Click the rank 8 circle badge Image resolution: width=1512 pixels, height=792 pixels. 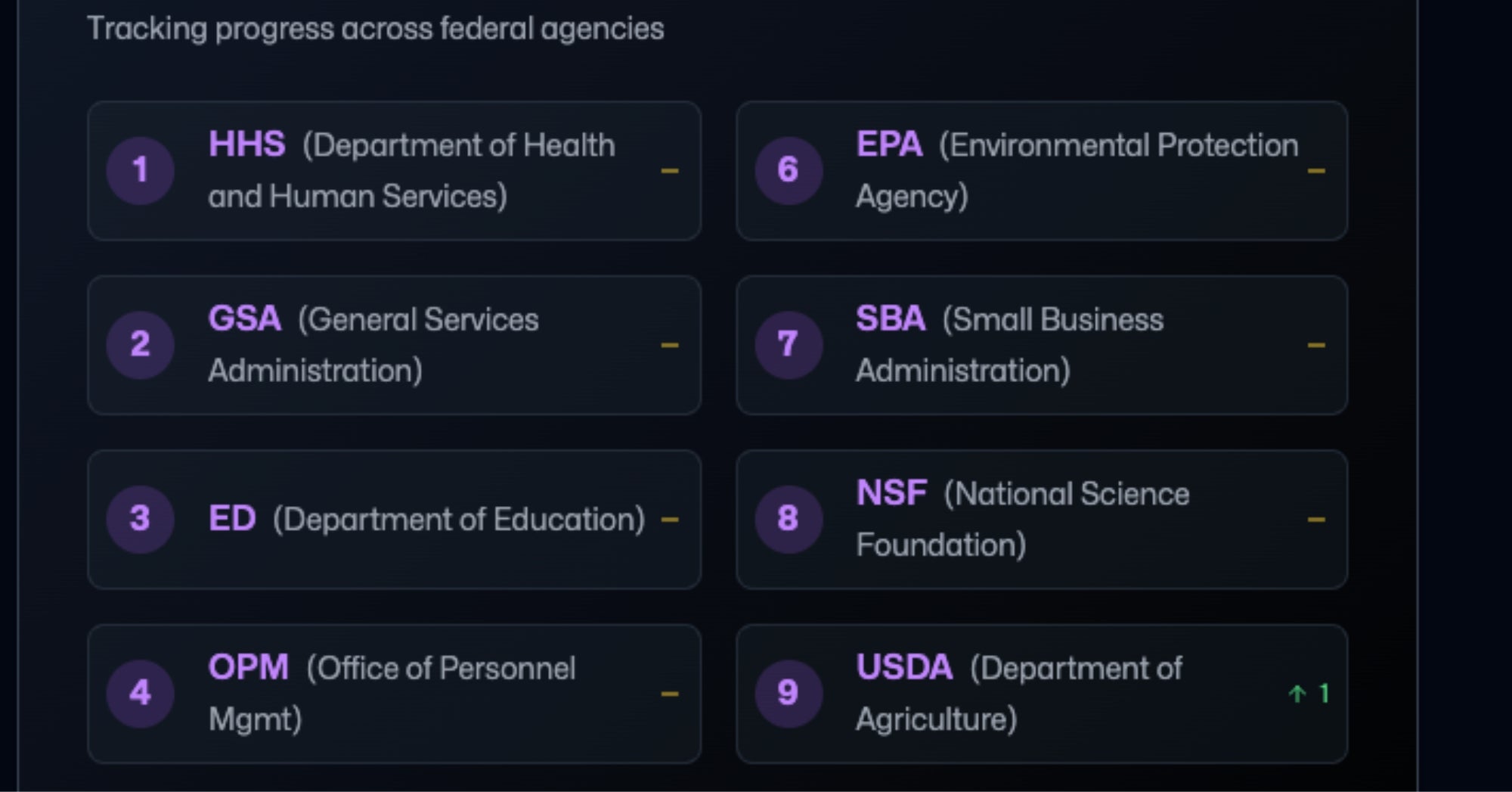click(x=789, y=519)
